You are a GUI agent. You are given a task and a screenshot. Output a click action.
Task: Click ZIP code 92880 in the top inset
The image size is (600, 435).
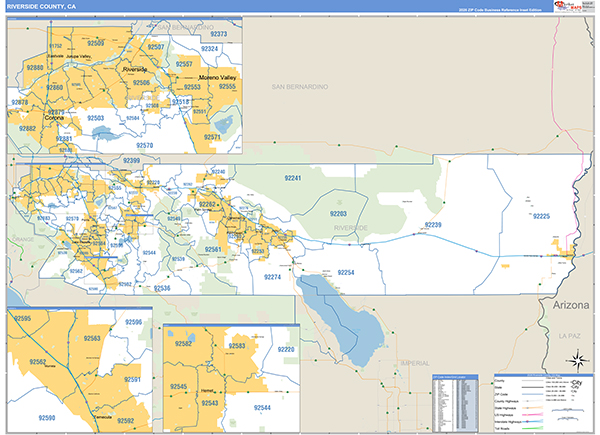tap(35, 68)
